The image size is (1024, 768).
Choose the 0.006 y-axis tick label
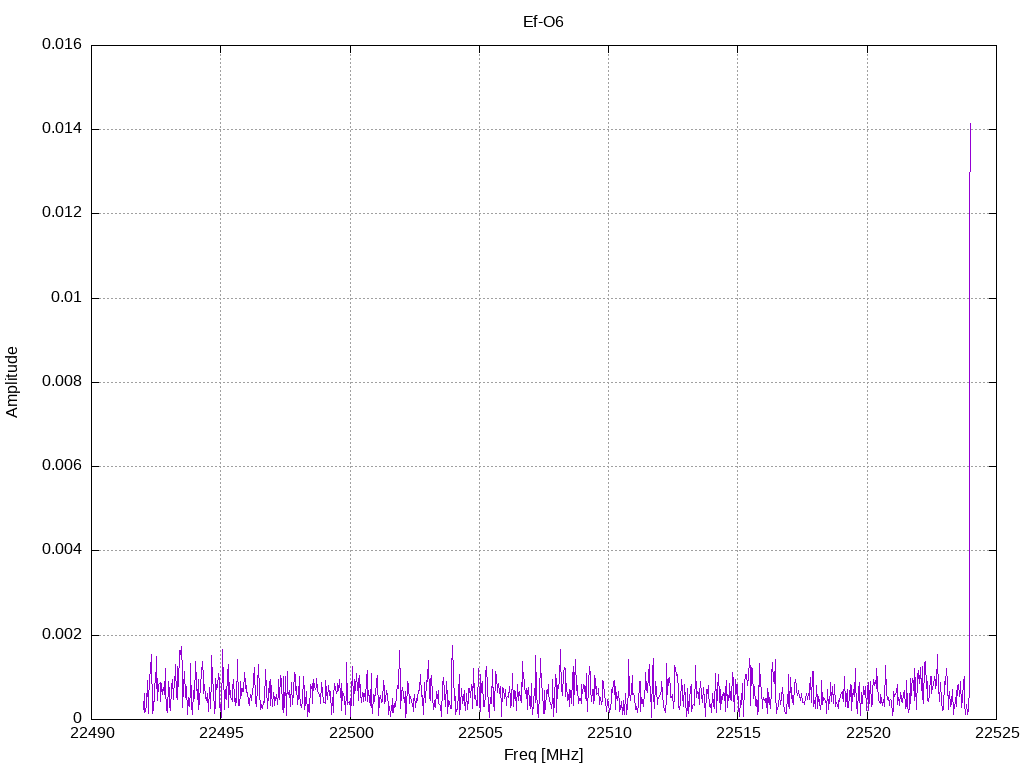pyautogui.click(x=62, y=466)
